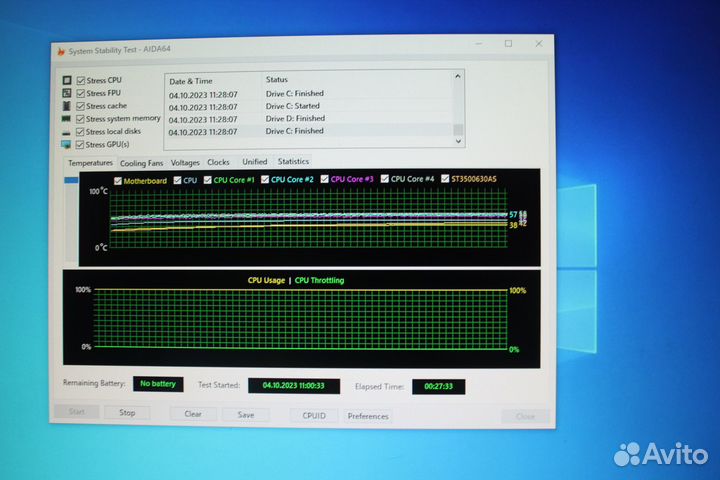Disable the Stress local disks checkbox
The height and width of the screenshot is (480, 720).
(x=80, y=132)
